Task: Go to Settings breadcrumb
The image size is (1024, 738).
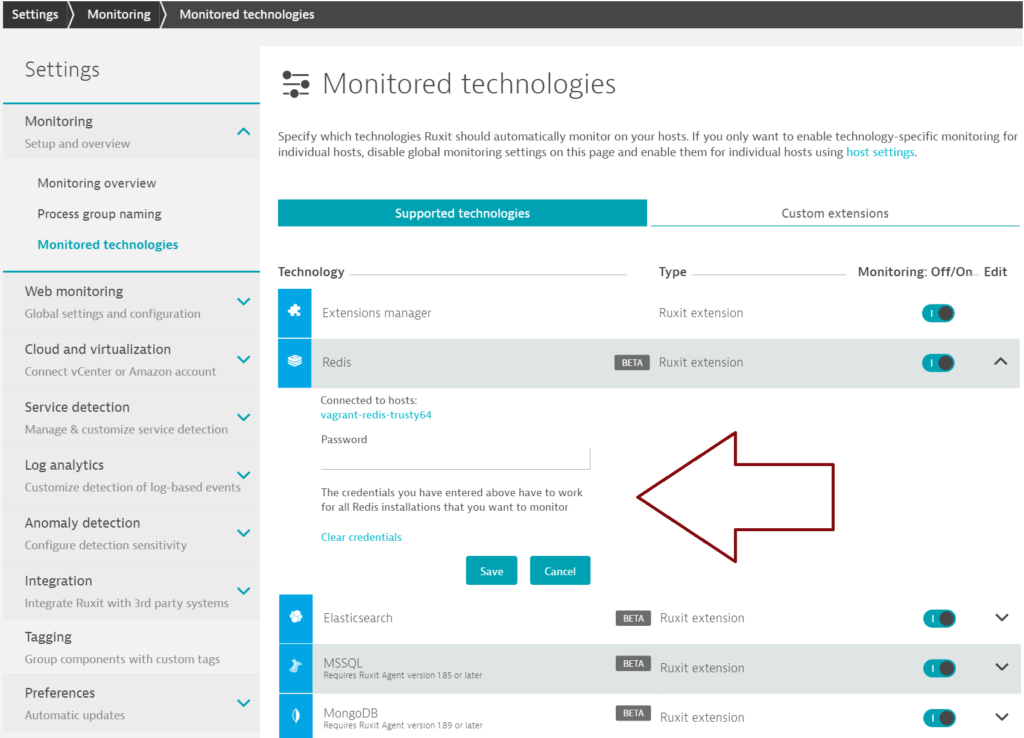Action: (35, 14)
